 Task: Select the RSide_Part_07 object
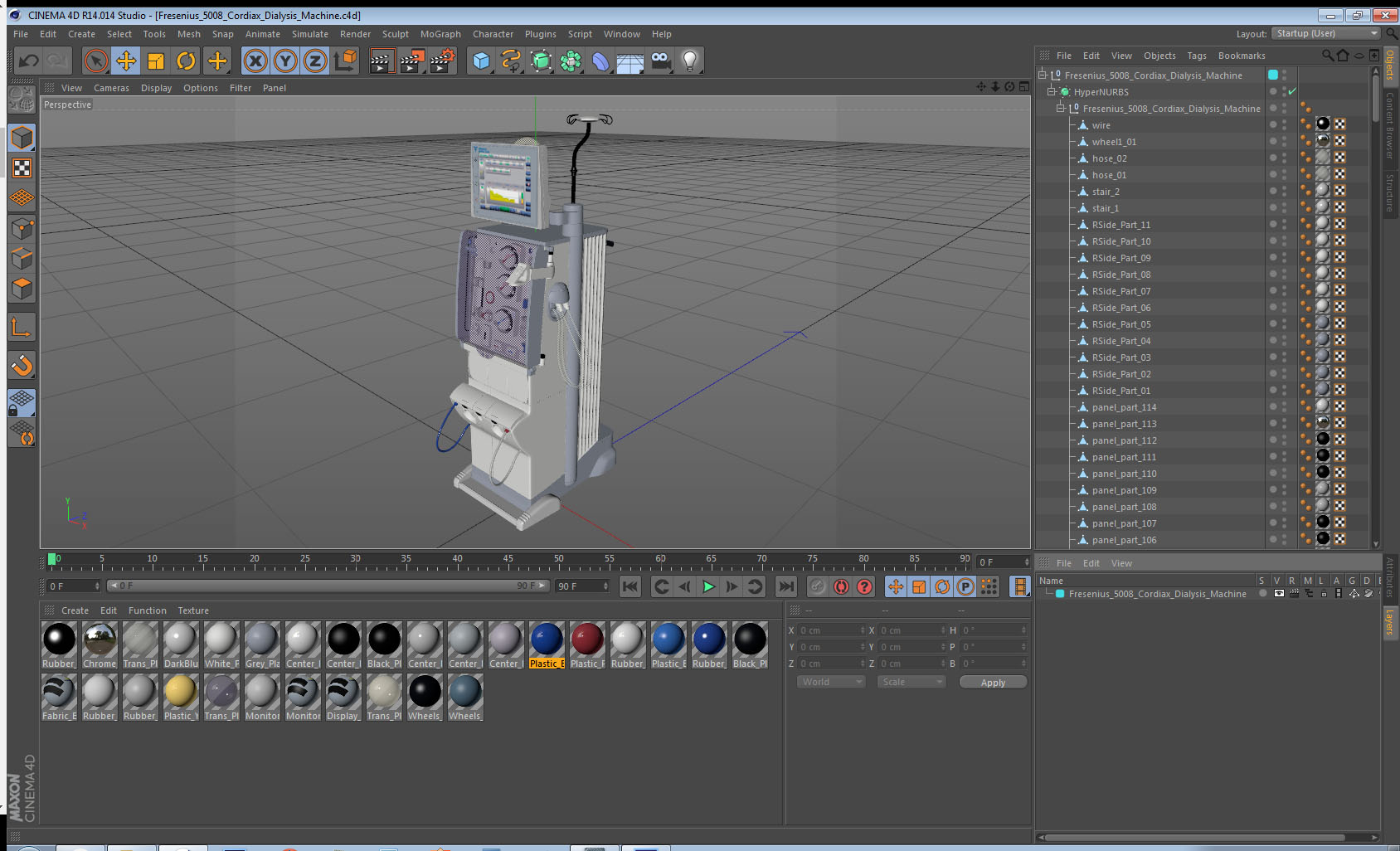1120,291
